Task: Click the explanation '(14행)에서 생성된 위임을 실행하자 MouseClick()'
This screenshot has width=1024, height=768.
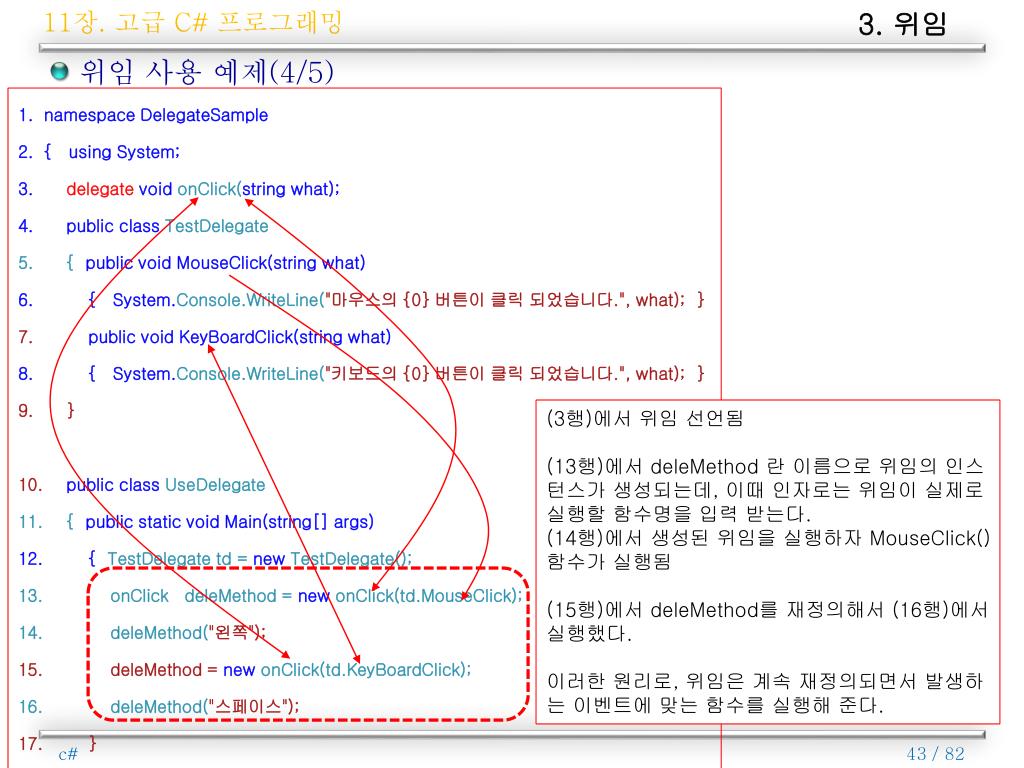Action: [768, 550]
